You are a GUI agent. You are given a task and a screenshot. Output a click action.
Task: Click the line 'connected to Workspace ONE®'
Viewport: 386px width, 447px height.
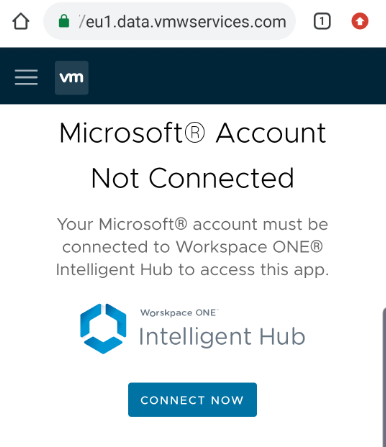(x=192, y=247)
